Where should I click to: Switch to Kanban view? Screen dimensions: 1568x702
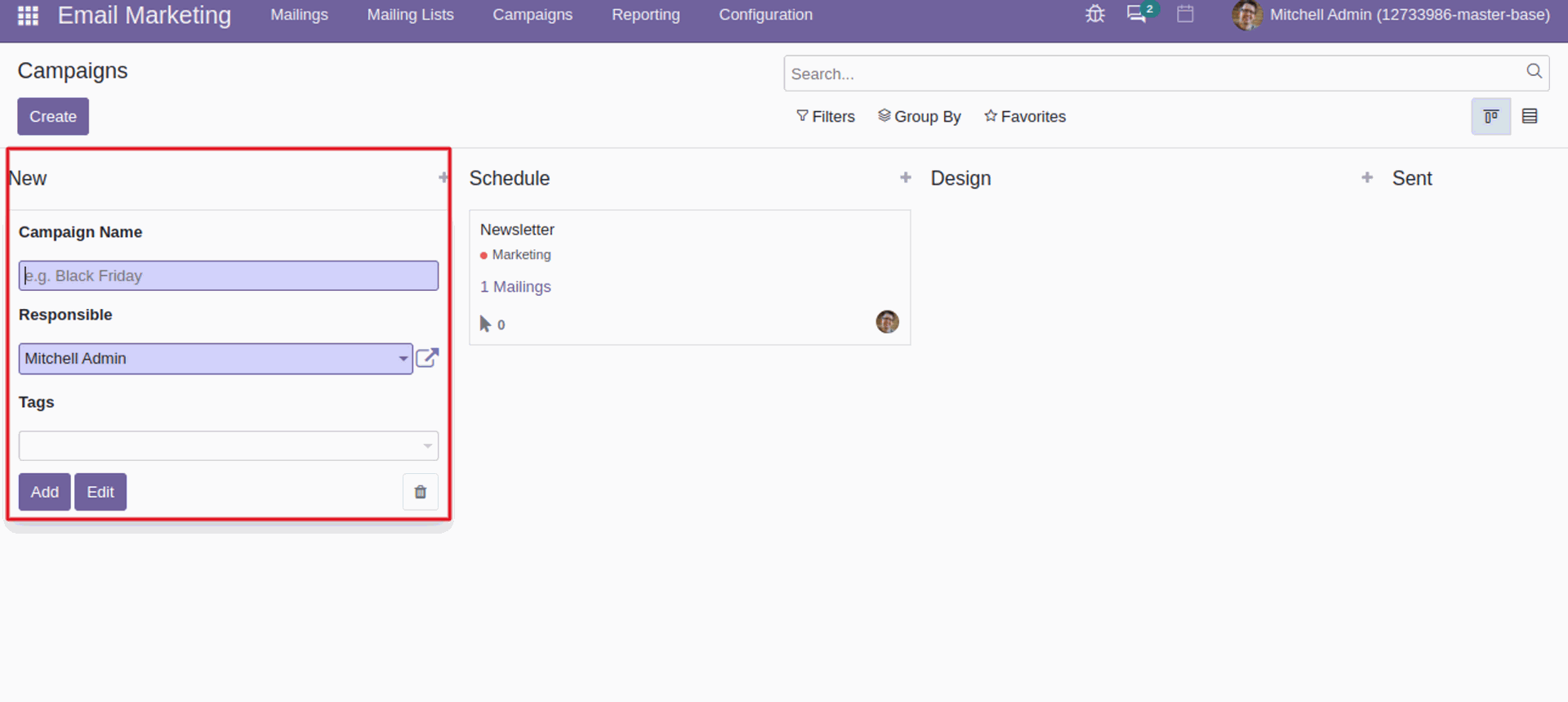(x=1490, y=116)
